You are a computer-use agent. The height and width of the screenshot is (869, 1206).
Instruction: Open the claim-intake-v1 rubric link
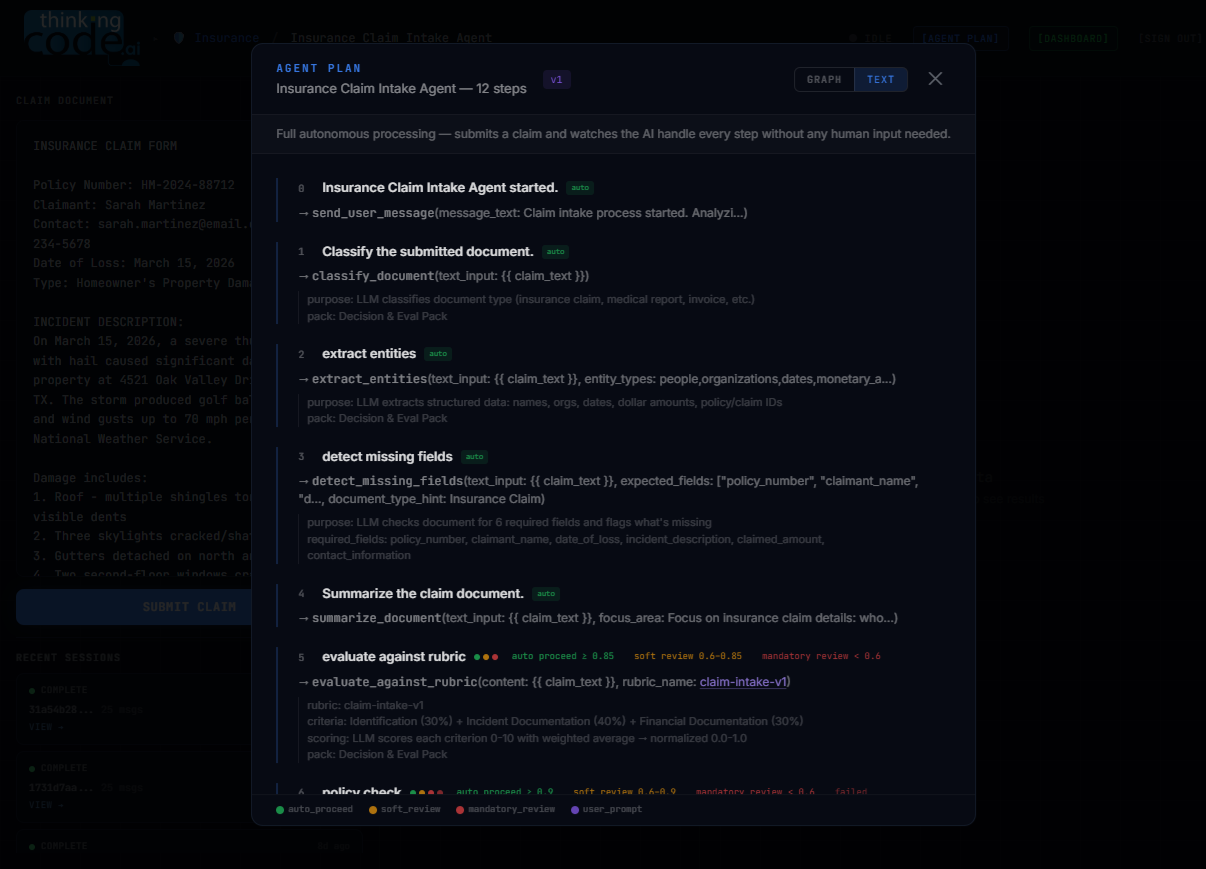pos(743,682)
